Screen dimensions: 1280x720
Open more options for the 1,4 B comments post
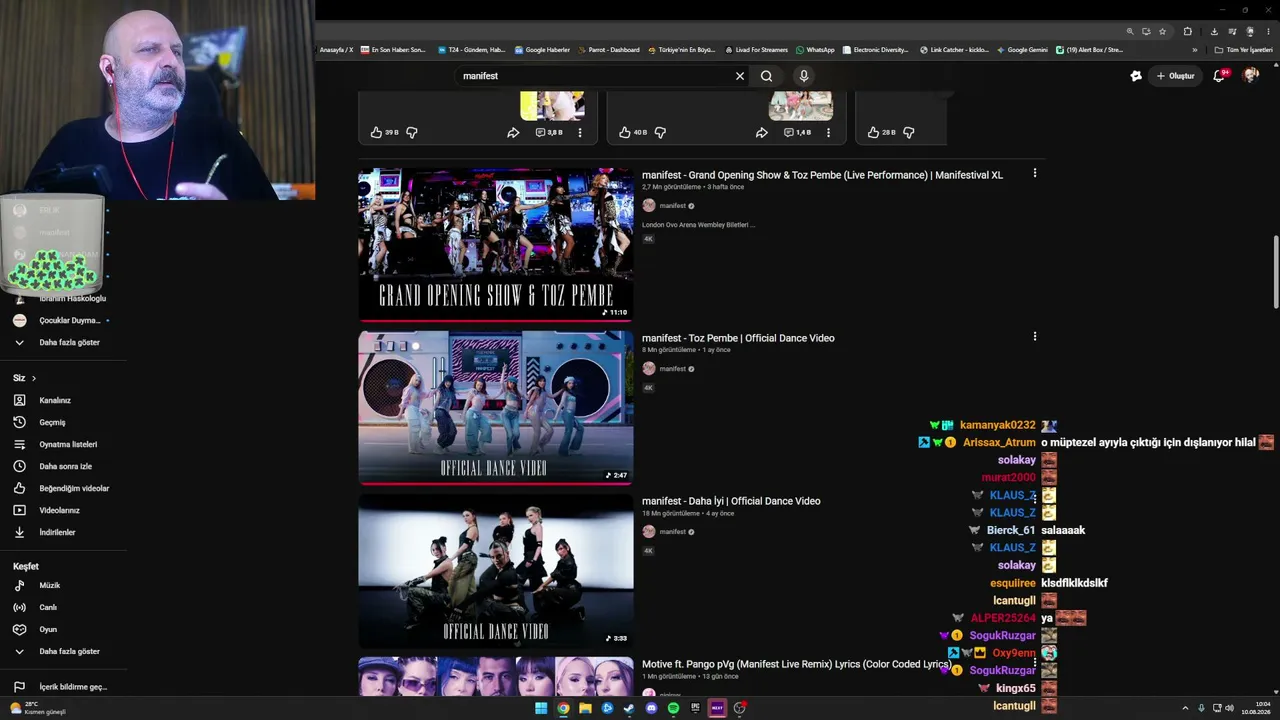(x=828, y=132)
